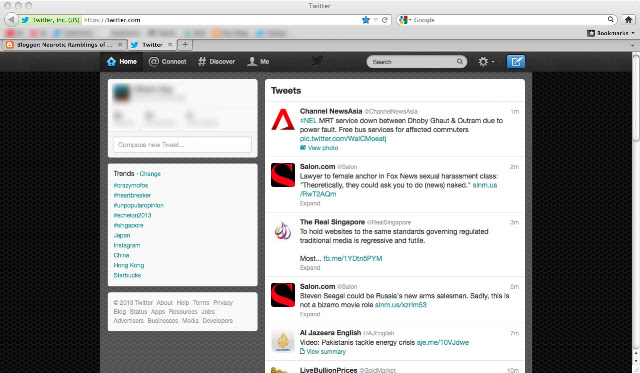Open the #crazymofos trend
Screen dimensions: 640x373
pyautogui.click(x=131, y=185)
